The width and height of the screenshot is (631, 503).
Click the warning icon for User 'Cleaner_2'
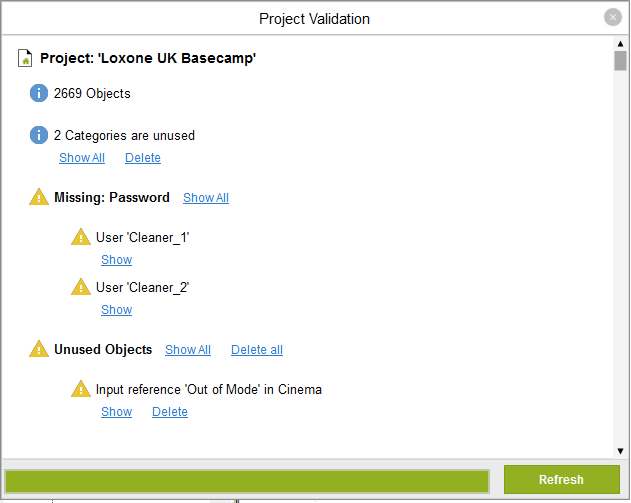tap(81, 287)
